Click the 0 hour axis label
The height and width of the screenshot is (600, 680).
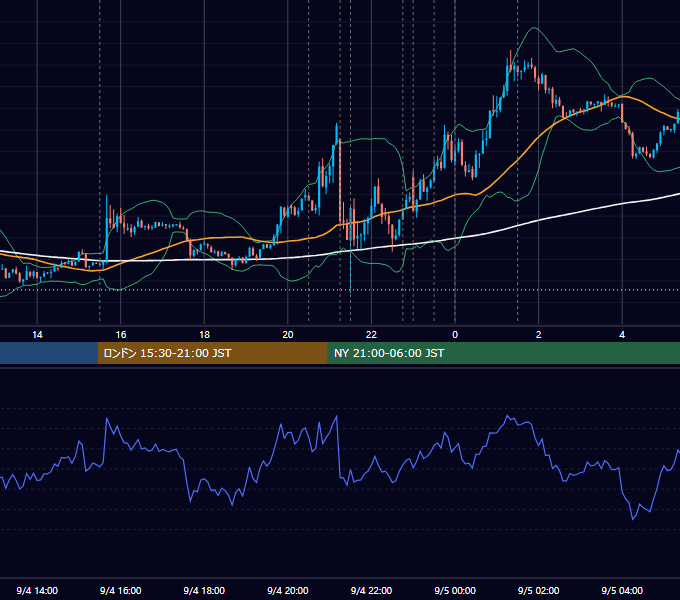455,335
